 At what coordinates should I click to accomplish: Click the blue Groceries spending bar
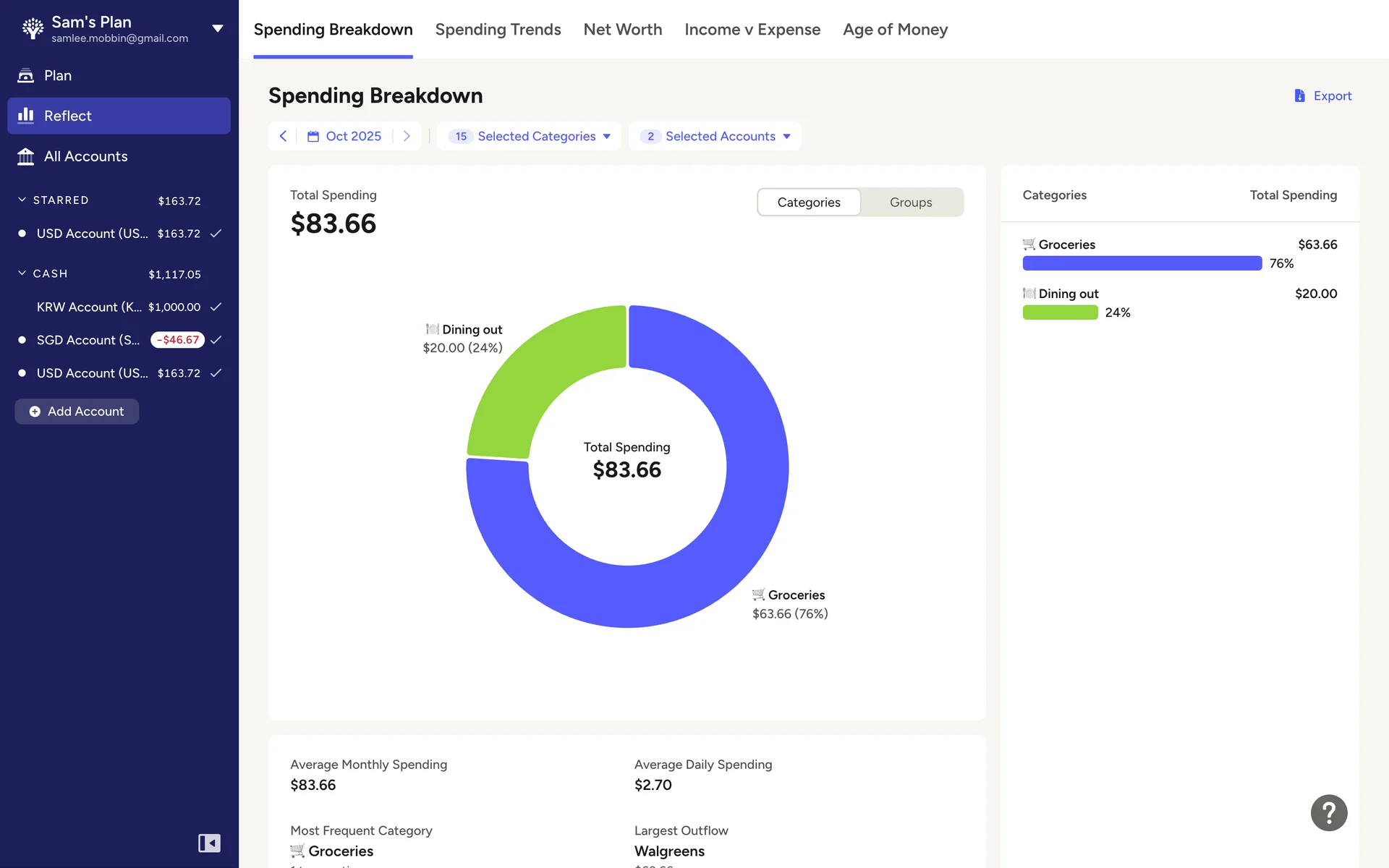[1142, 263]
